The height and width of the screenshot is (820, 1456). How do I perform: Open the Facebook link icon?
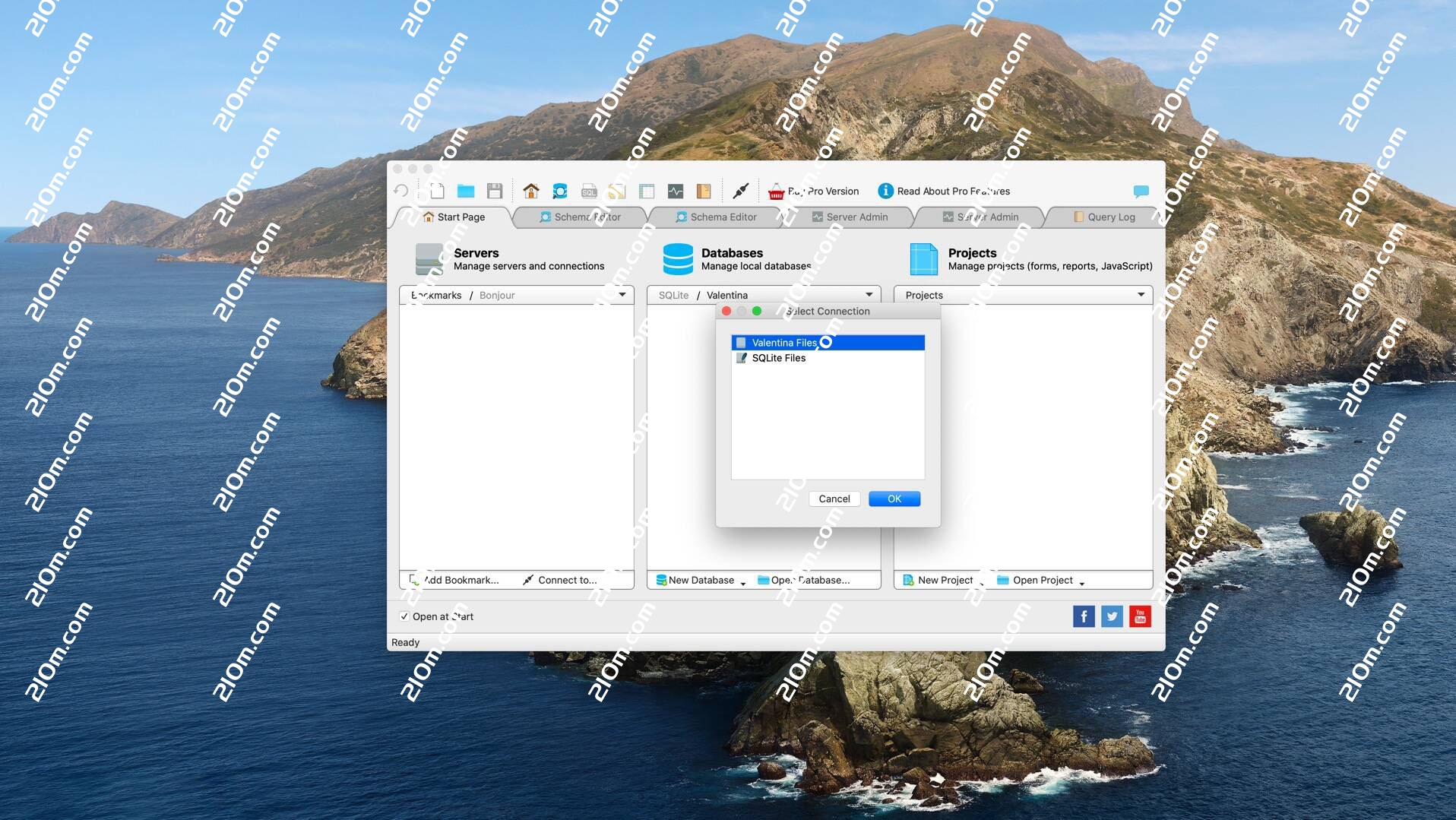(1084, 616)
